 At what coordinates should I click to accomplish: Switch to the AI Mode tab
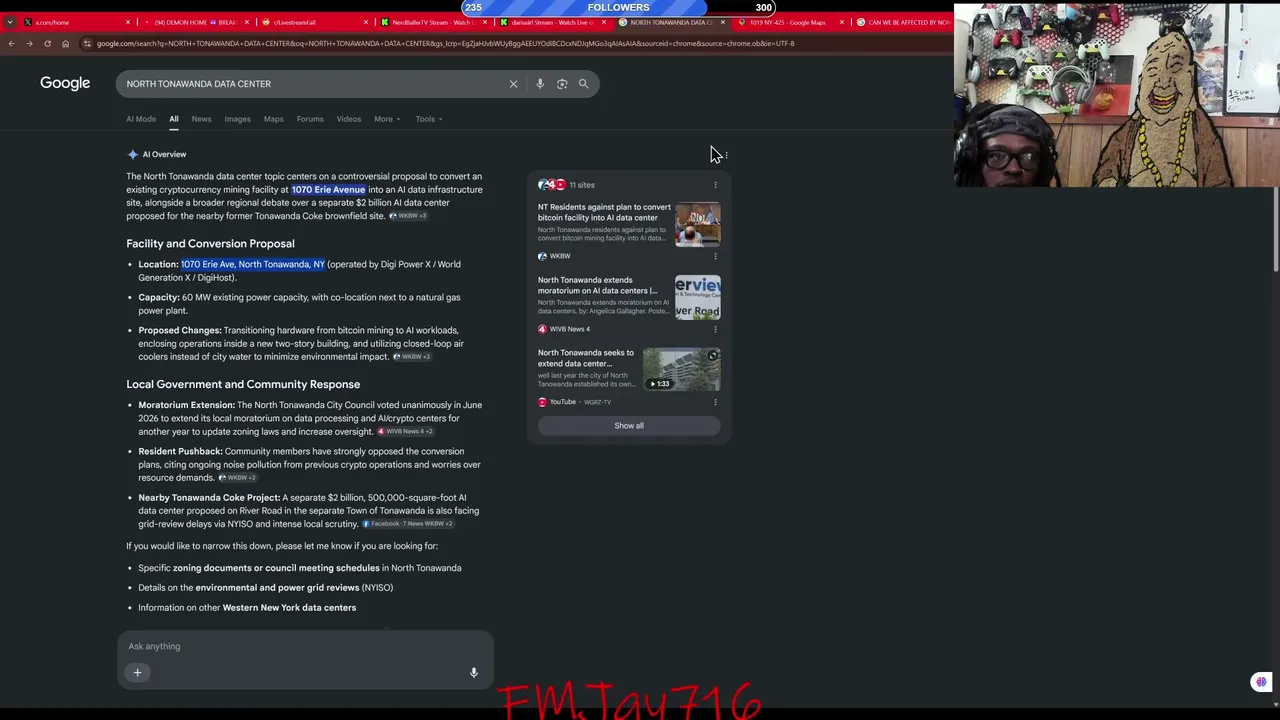coord(141,119)
